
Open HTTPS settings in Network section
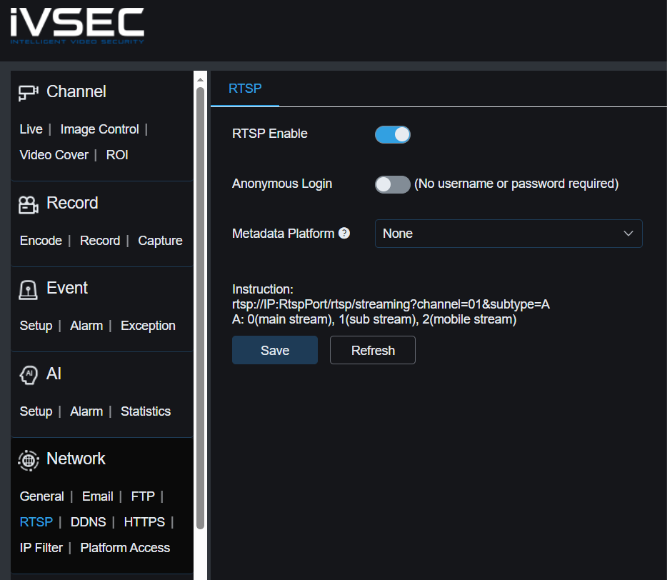[144, 522]
